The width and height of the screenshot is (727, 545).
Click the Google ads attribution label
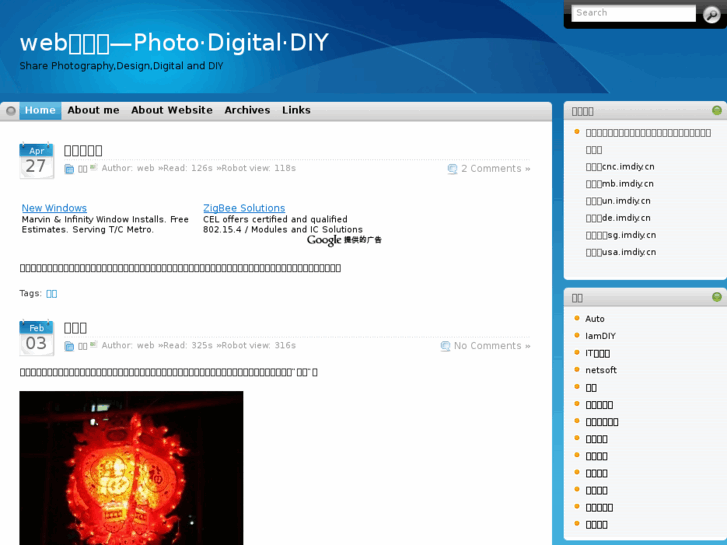point(344,240)
